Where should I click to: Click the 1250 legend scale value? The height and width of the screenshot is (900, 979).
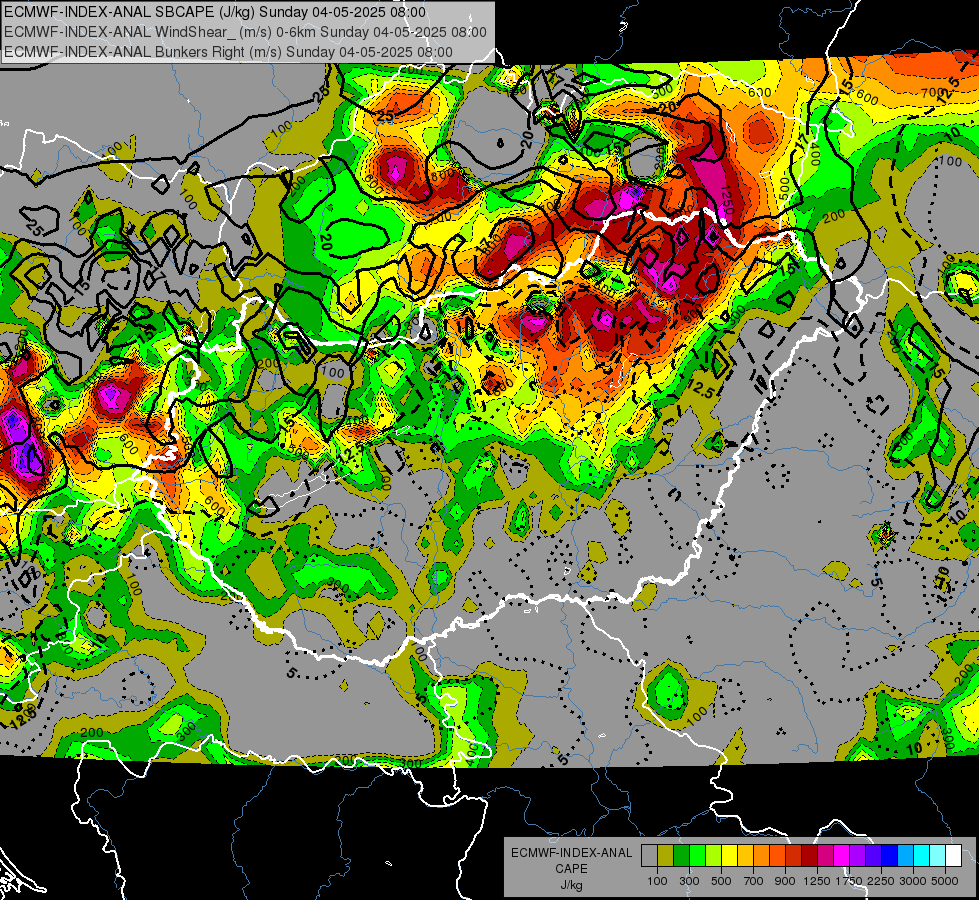coord(817,881)
